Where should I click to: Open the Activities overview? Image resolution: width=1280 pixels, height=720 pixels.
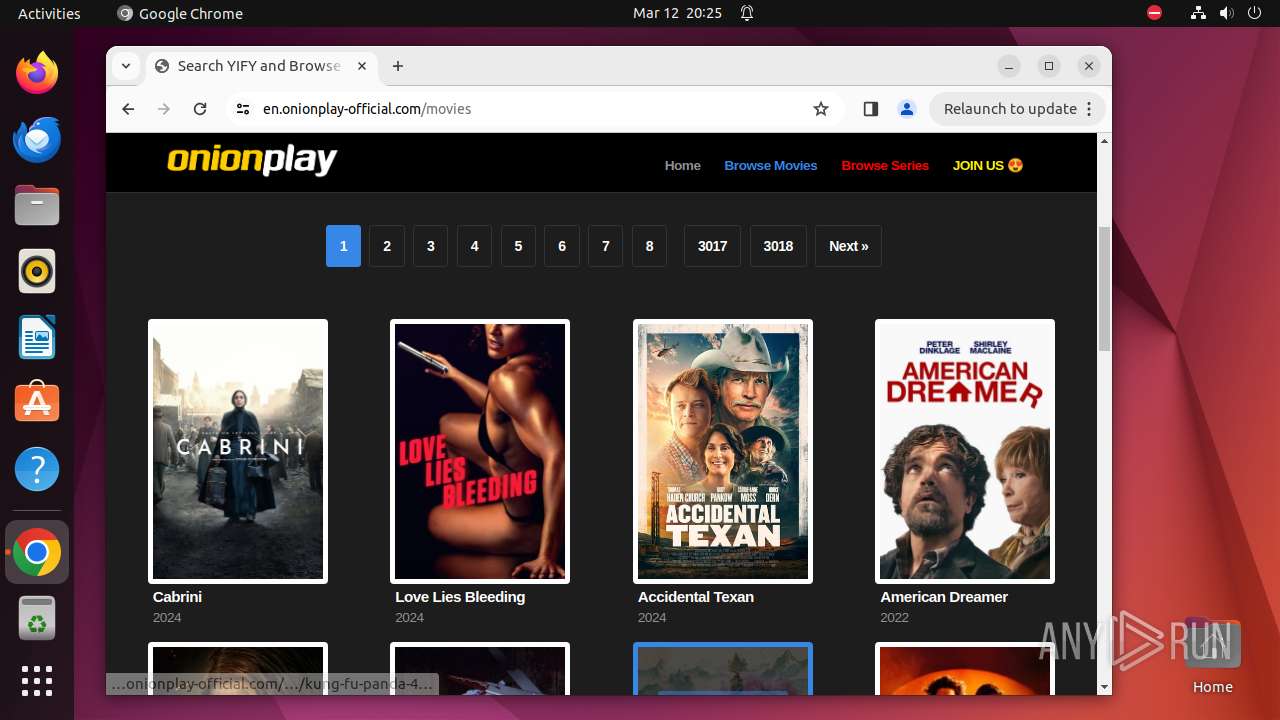pyautogui.click(x=49, y=13)
